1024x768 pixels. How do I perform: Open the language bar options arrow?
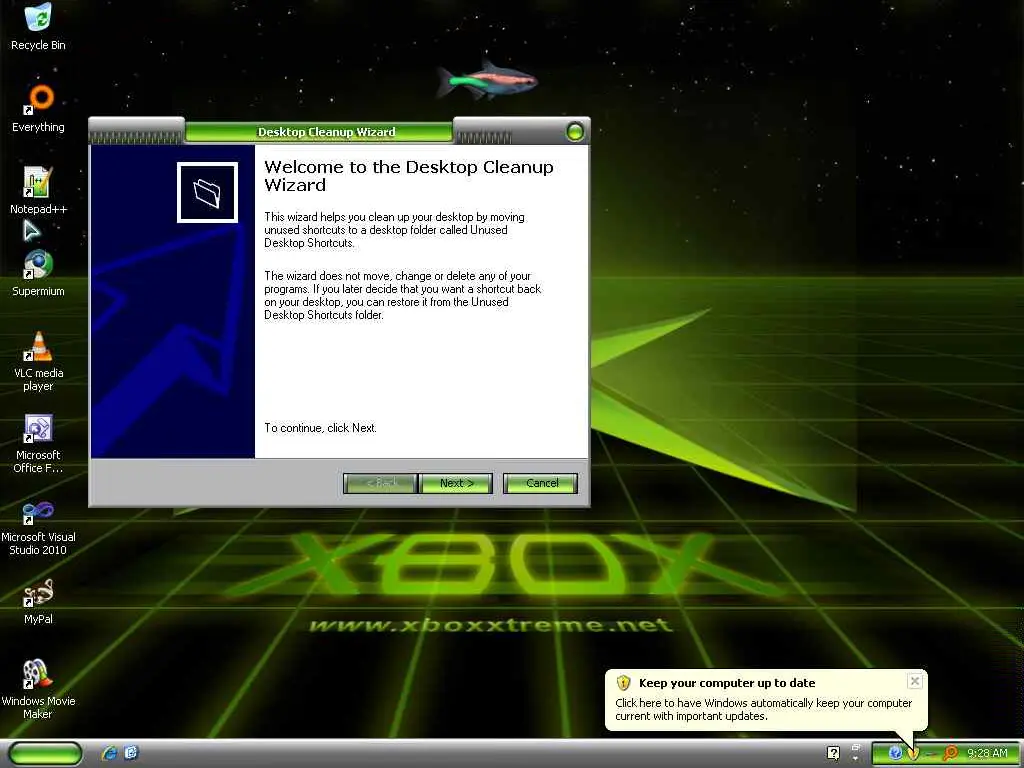[856, 758]
